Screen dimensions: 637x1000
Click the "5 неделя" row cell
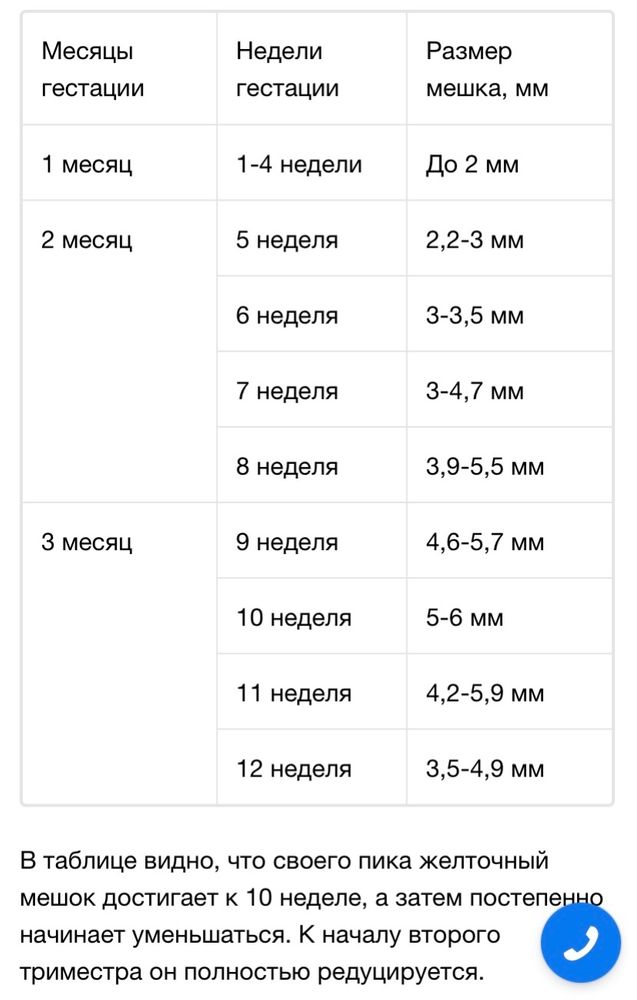click(x=287, y=240)
